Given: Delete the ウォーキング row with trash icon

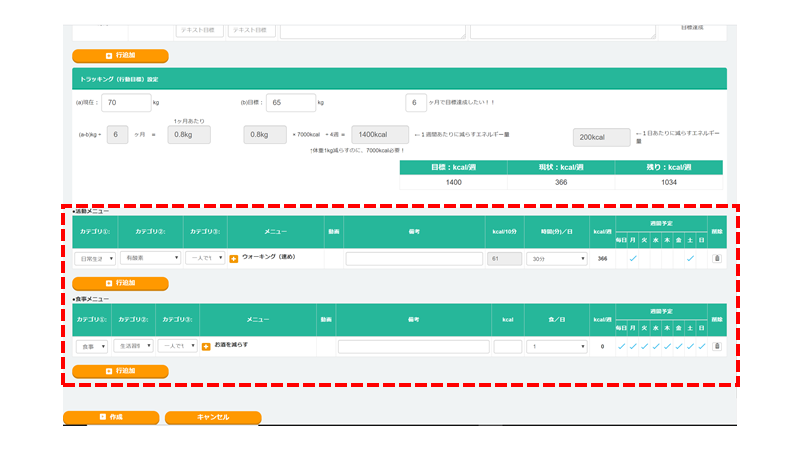Looking at the screenshot, I should tap(716, 258).
